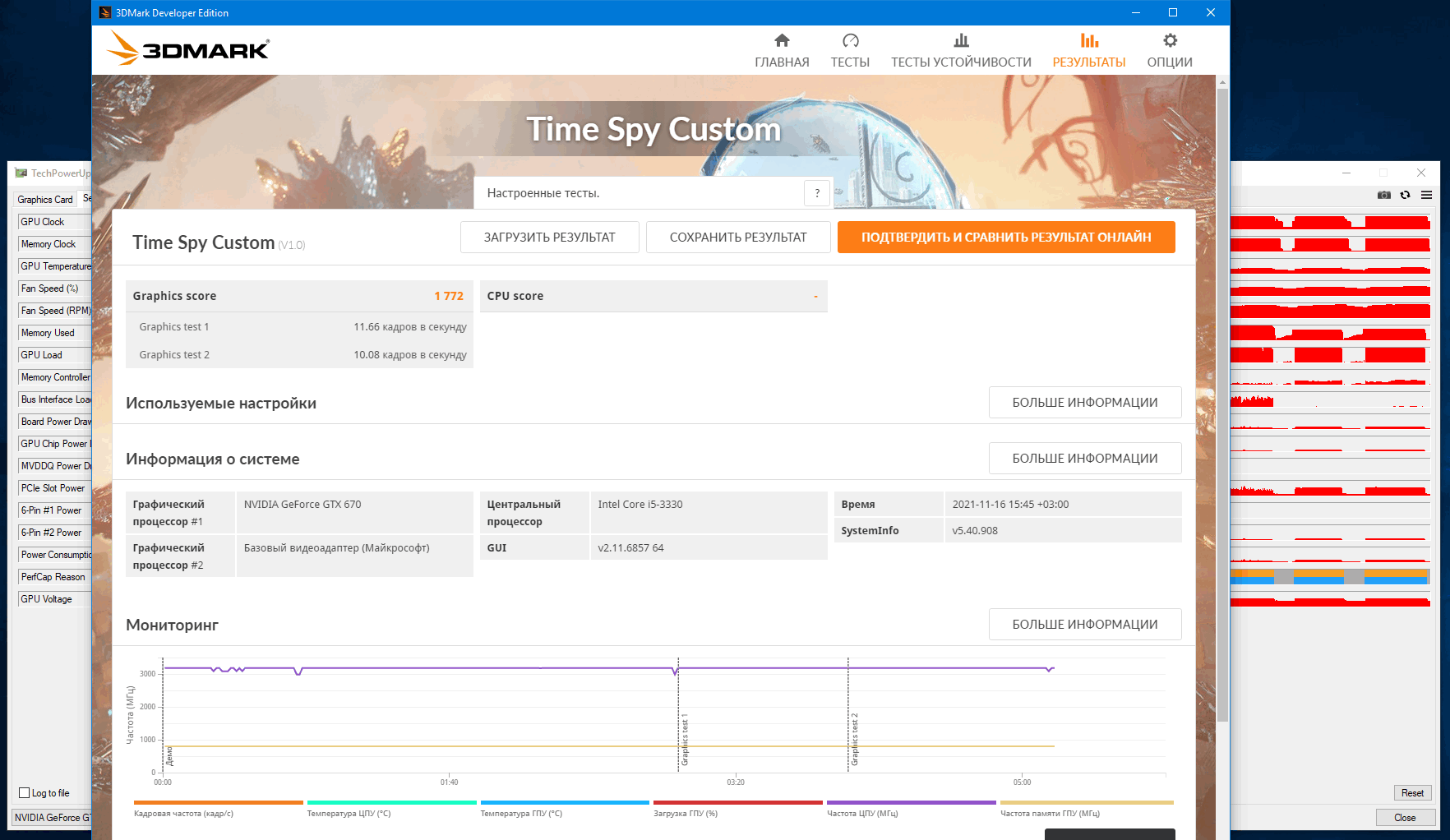1450x840 pixels.
Task: Click СОХРАНИТЬ РЕЗУЛЬТАТ button
Action: [x=738, y=237]
